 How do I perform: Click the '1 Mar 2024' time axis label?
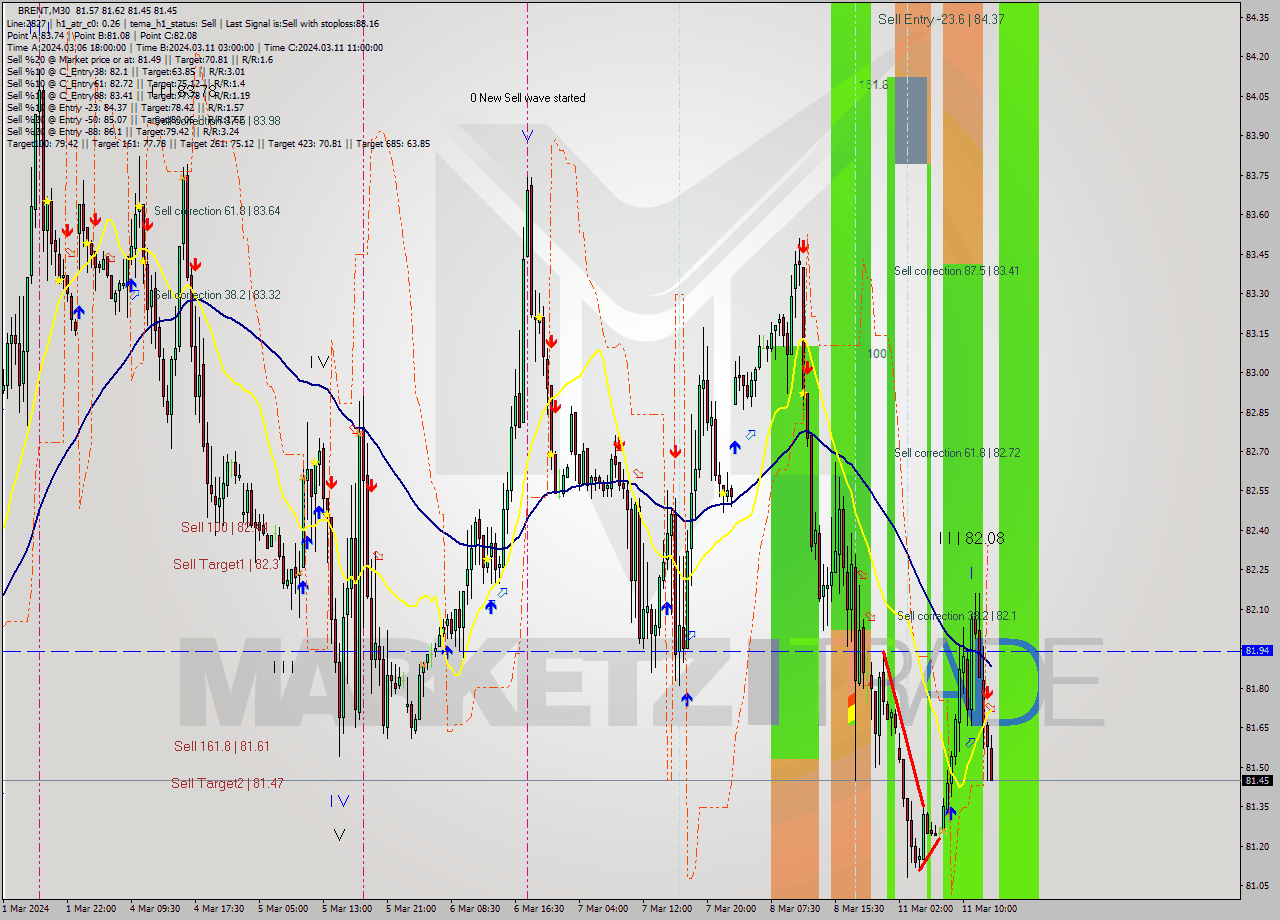[x=24, y=909]
